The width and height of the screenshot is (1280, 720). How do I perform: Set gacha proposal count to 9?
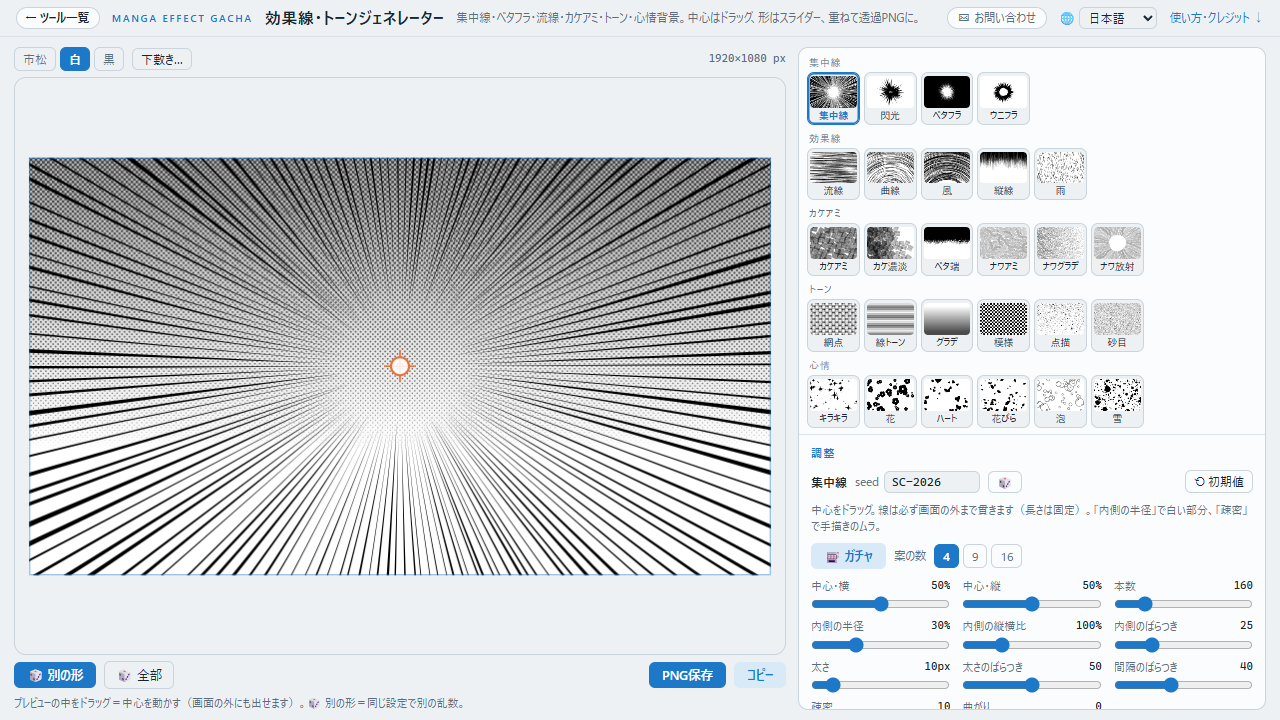click(x=975, y=557)
